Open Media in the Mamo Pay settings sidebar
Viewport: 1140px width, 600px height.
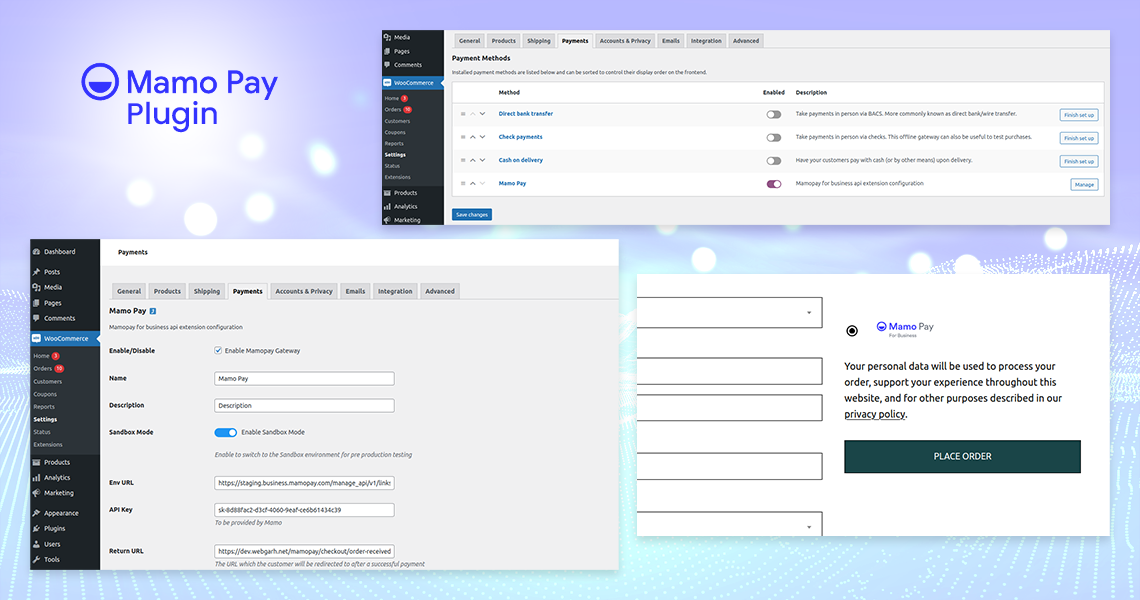[x=52, y=287]
